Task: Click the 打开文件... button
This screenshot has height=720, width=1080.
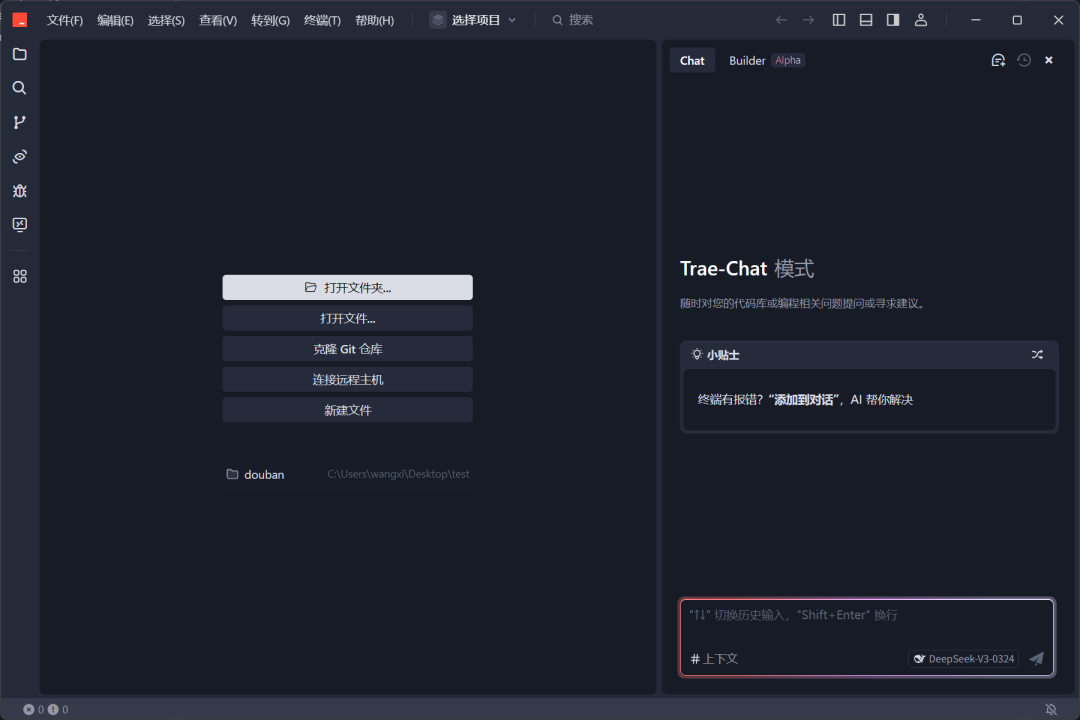Action: [348, 318]
